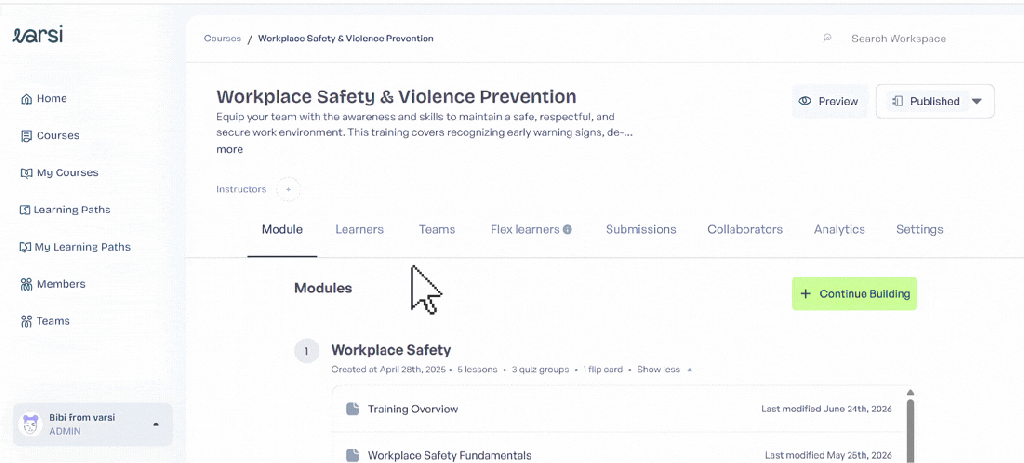Switch to the Settings tab
Image resolution: width=1024 pixels, height=463 pixels.
pos(920,230)
